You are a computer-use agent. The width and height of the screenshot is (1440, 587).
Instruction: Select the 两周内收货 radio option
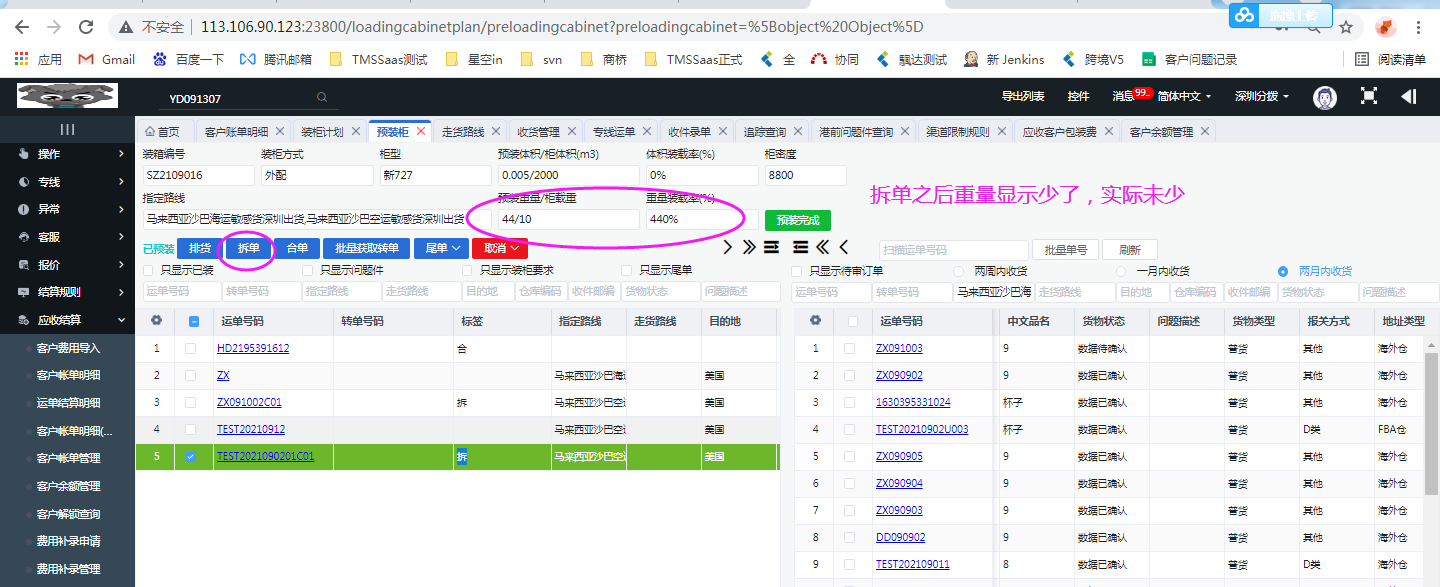(x=960, y=271)
